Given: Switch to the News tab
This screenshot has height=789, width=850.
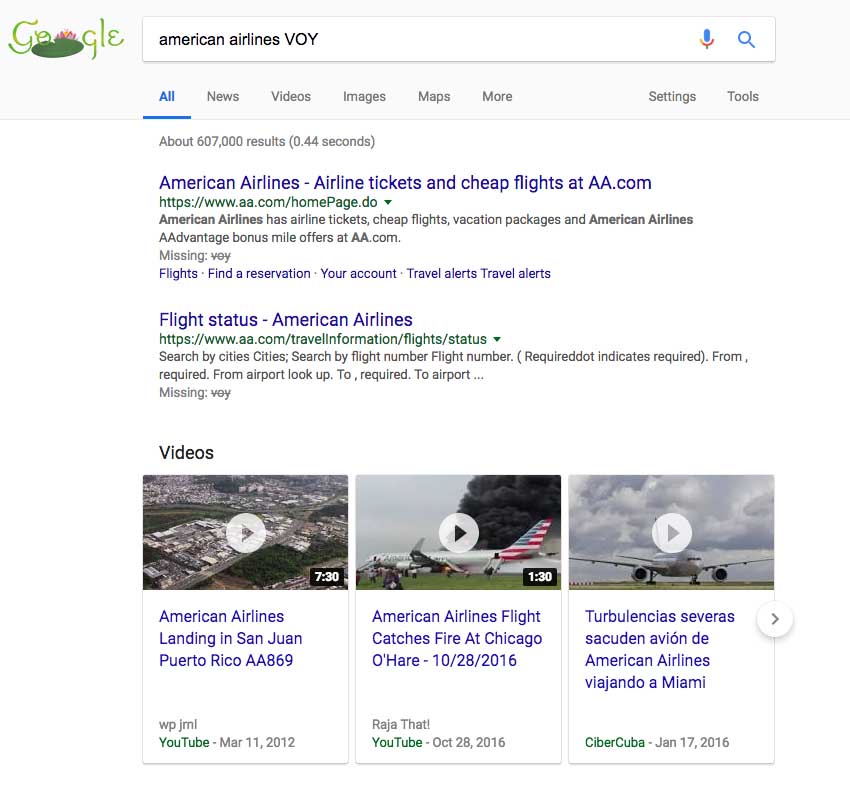Looking at the screenshot, I should click(x=223, y=97).
